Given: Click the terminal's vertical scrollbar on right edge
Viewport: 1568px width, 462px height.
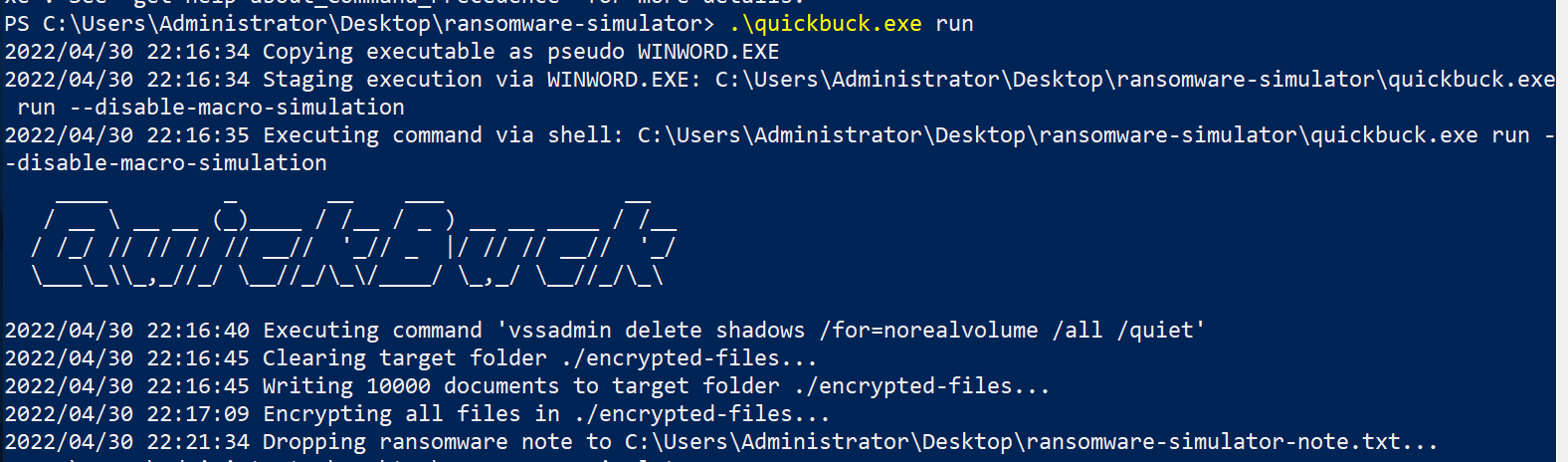Looking at the screenshot, I should (x=1561, y=231).
